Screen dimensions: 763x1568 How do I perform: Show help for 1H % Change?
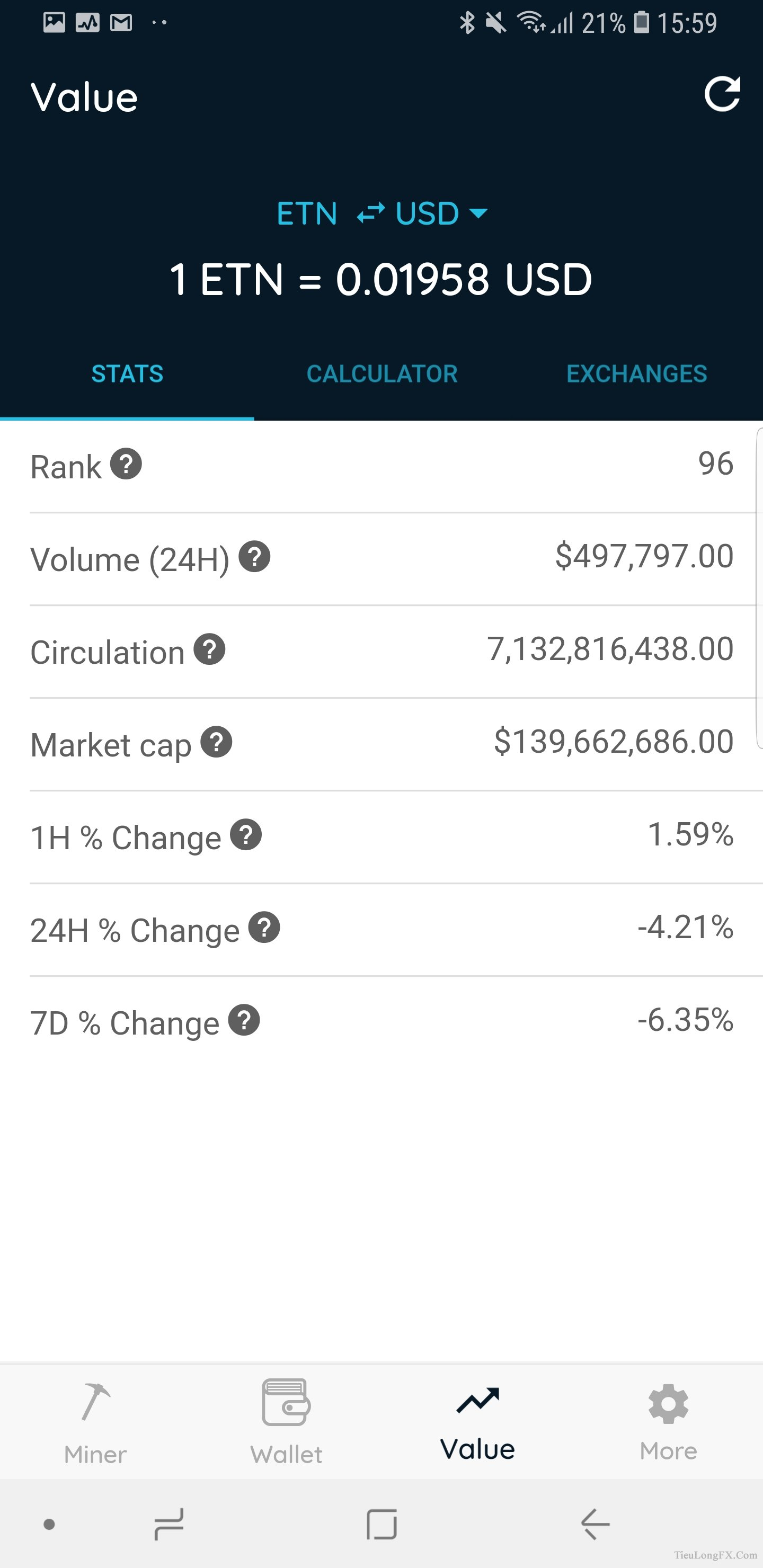pos(246,835)
